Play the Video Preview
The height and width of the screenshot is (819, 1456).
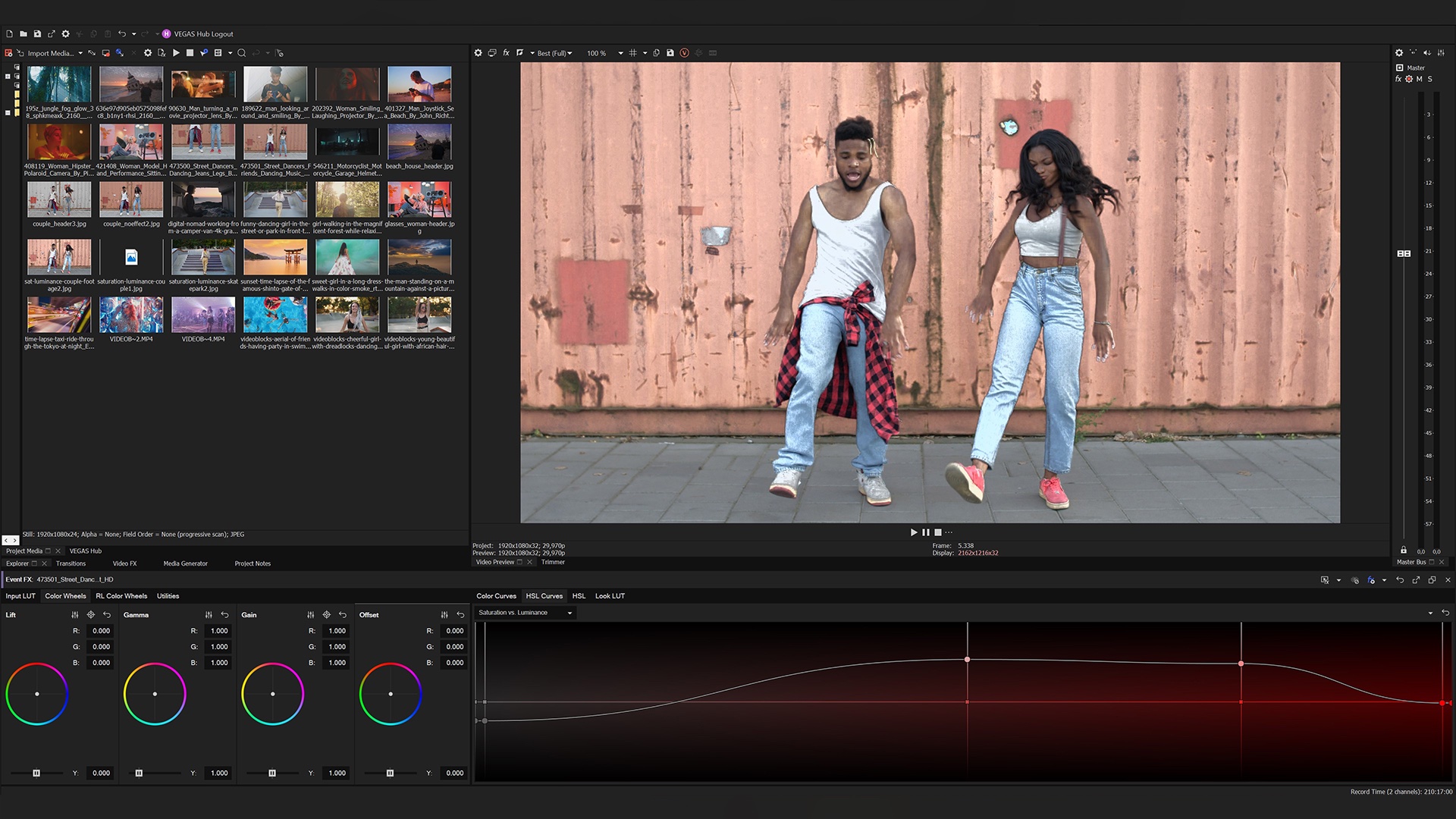[x=914, y=532]
